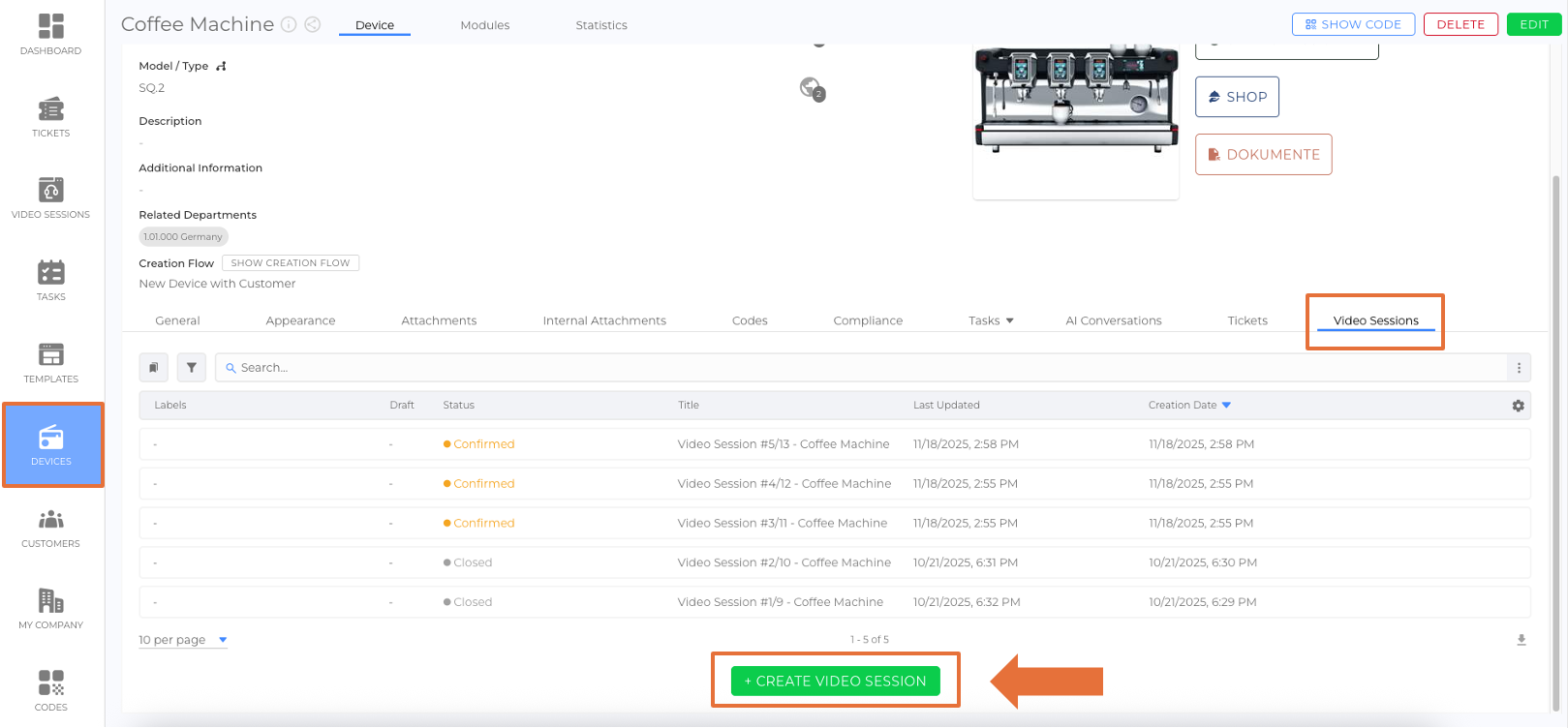Go to Tickets in the sidebar
This screenshot has width=1568, height=728.
tap(50, 116)
